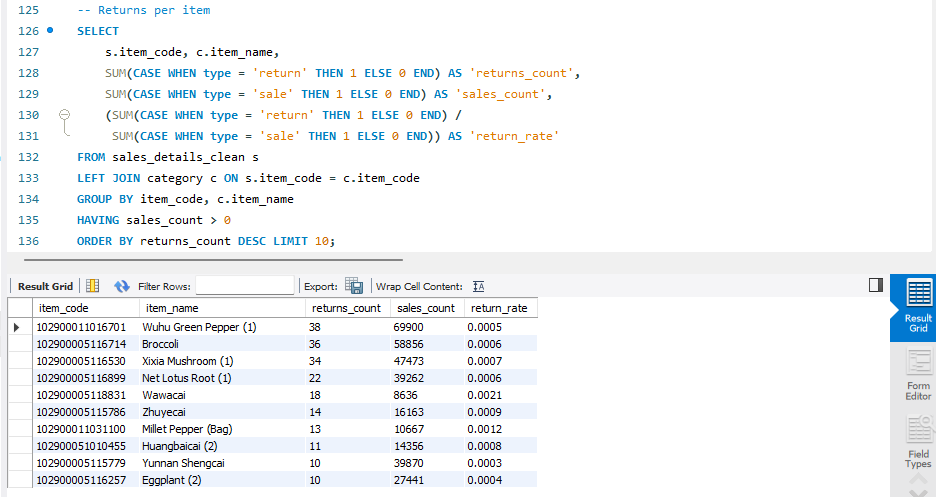The image size is (936, 497).
Task: Sort by item_name column header
Action: (222, 308)
